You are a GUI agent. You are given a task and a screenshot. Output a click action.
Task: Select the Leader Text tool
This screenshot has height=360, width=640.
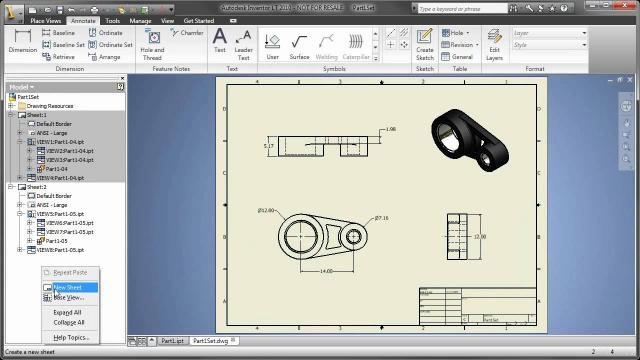(243, 45)
